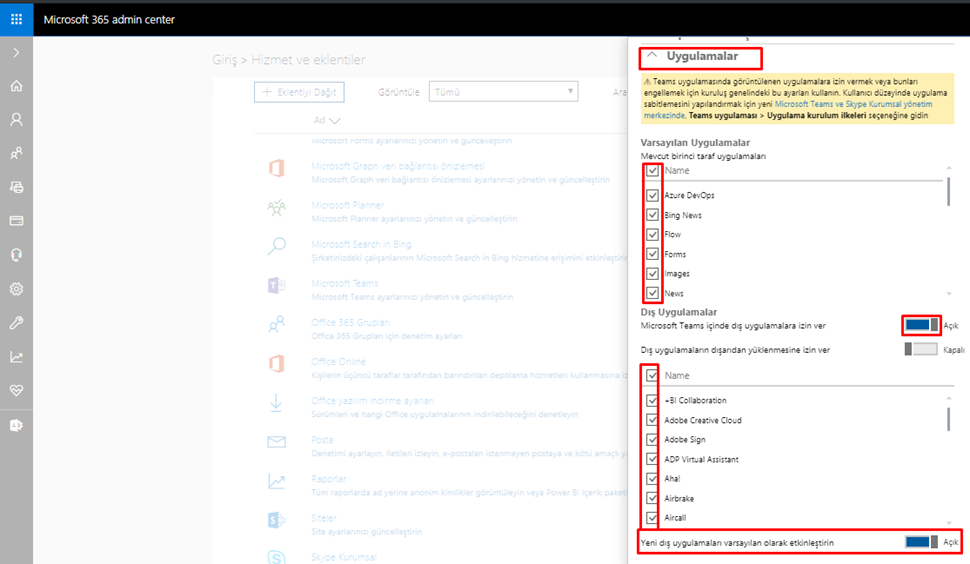Open Reports chart icon in the sidebar

pyautogui.click(x=17, y=357)
